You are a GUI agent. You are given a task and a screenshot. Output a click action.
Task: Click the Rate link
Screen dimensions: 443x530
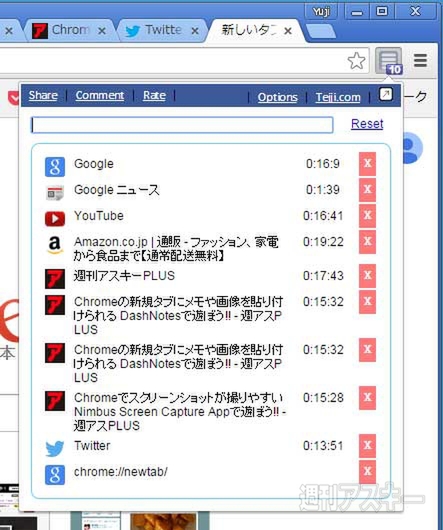click(x=154, y=96)
